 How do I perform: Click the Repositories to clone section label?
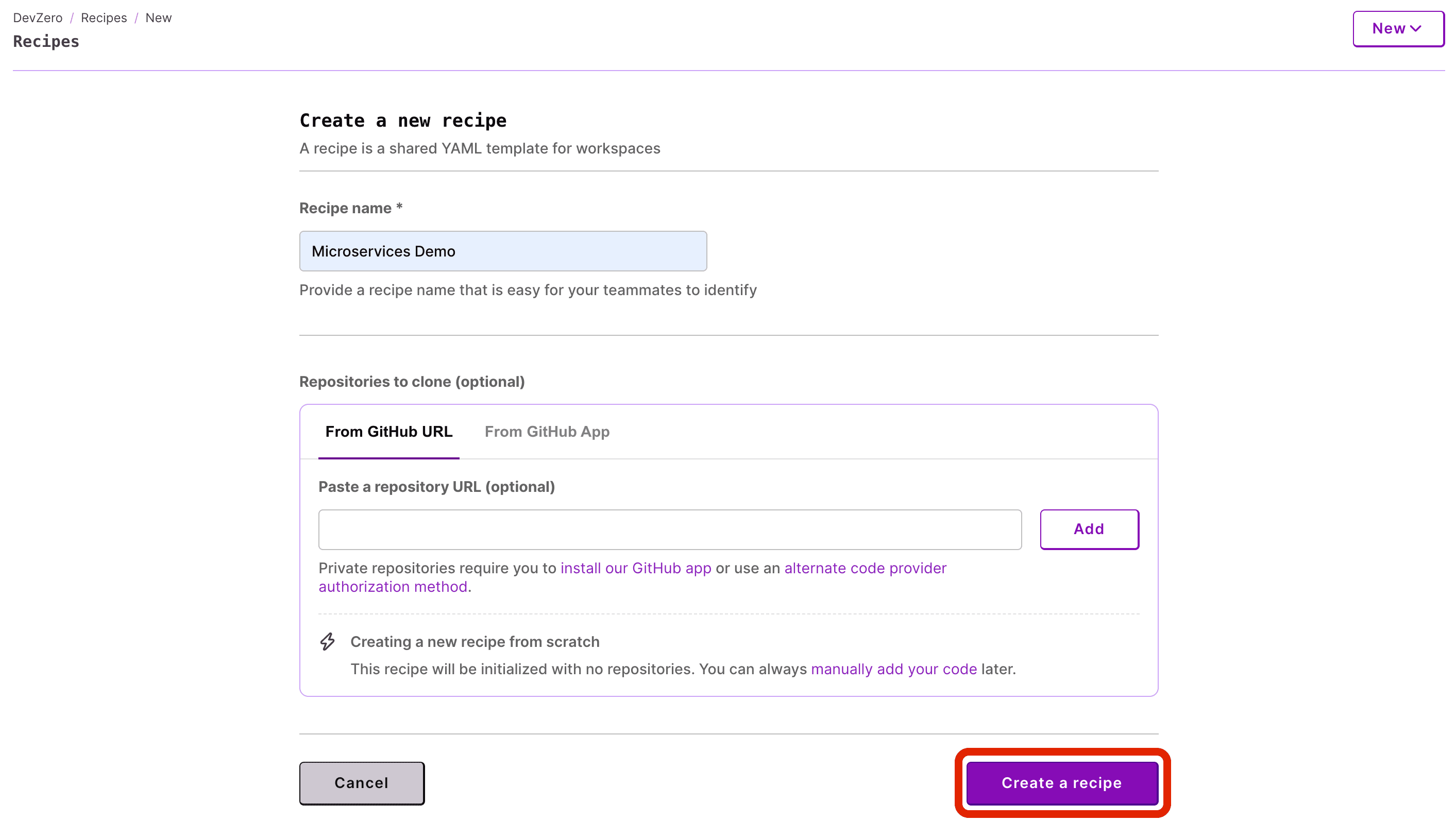click(x=412, y=382)
